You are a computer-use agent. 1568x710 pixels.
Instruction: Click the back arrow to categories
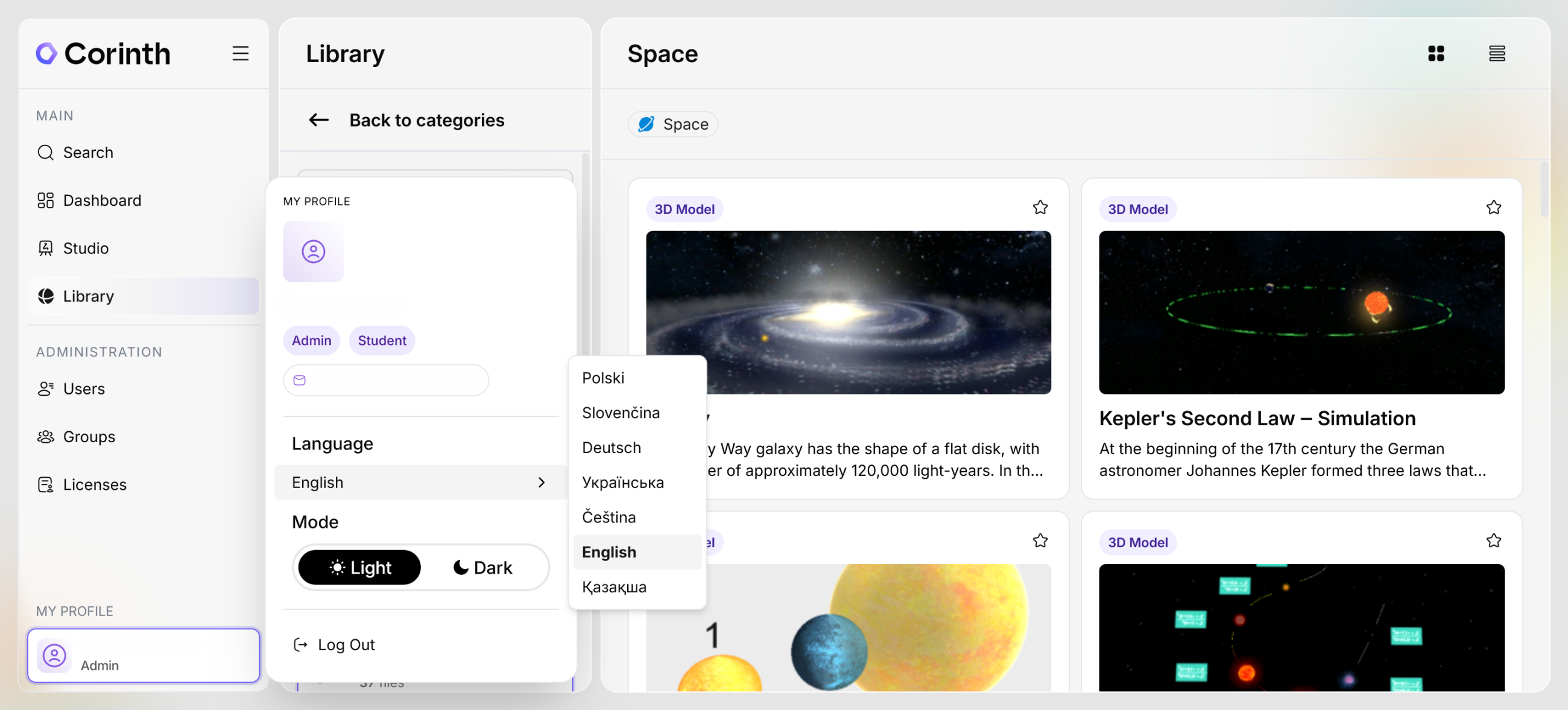[x=318, y=120]
